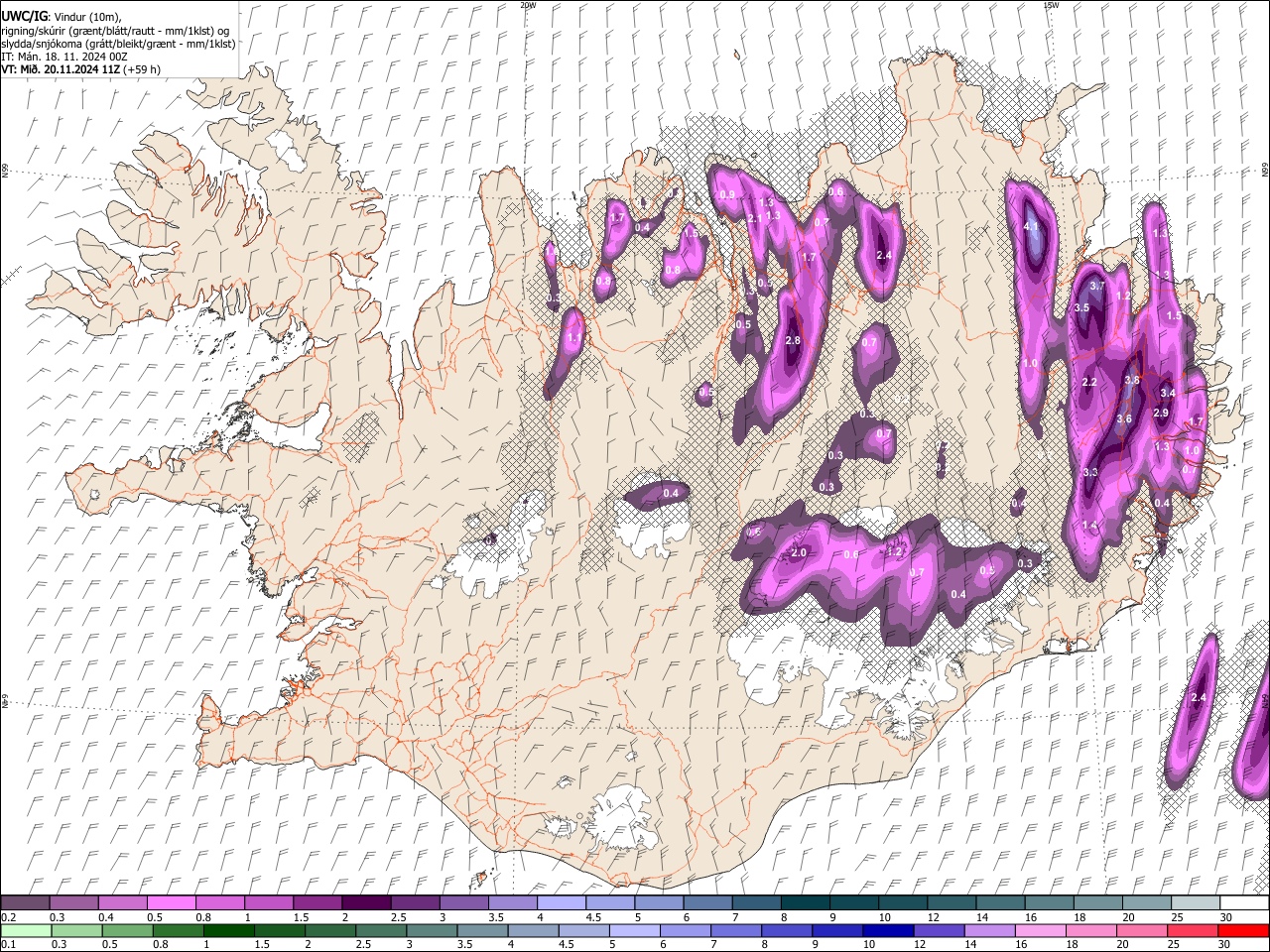Click the 20W longitude label at top
The height and width of the screenshot is (952, 1270).
(x=528, y=5)
